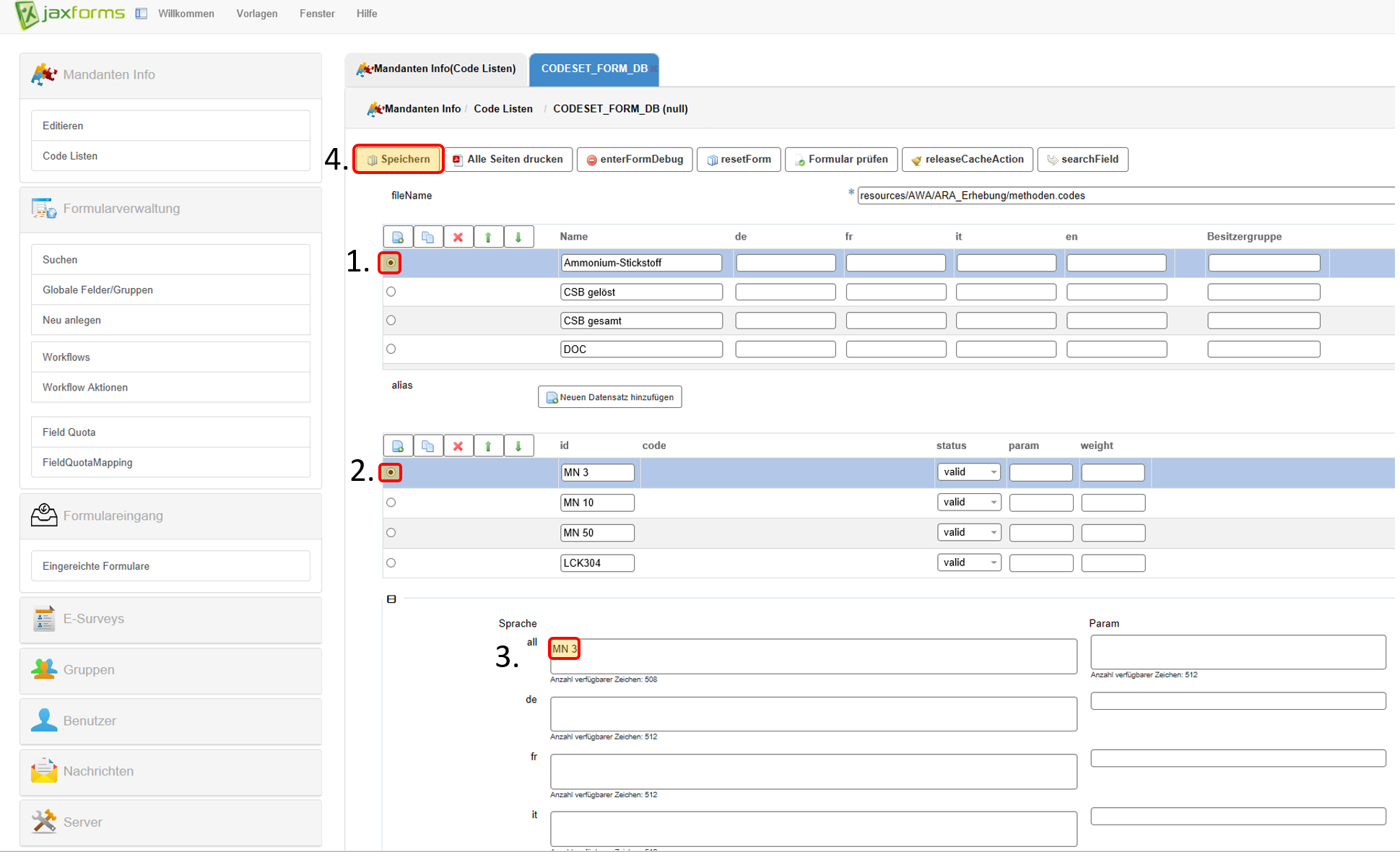Select the LCK304 row radio button
The height and width of the screenshot is (852, 1400).
[x=391, y=562]
